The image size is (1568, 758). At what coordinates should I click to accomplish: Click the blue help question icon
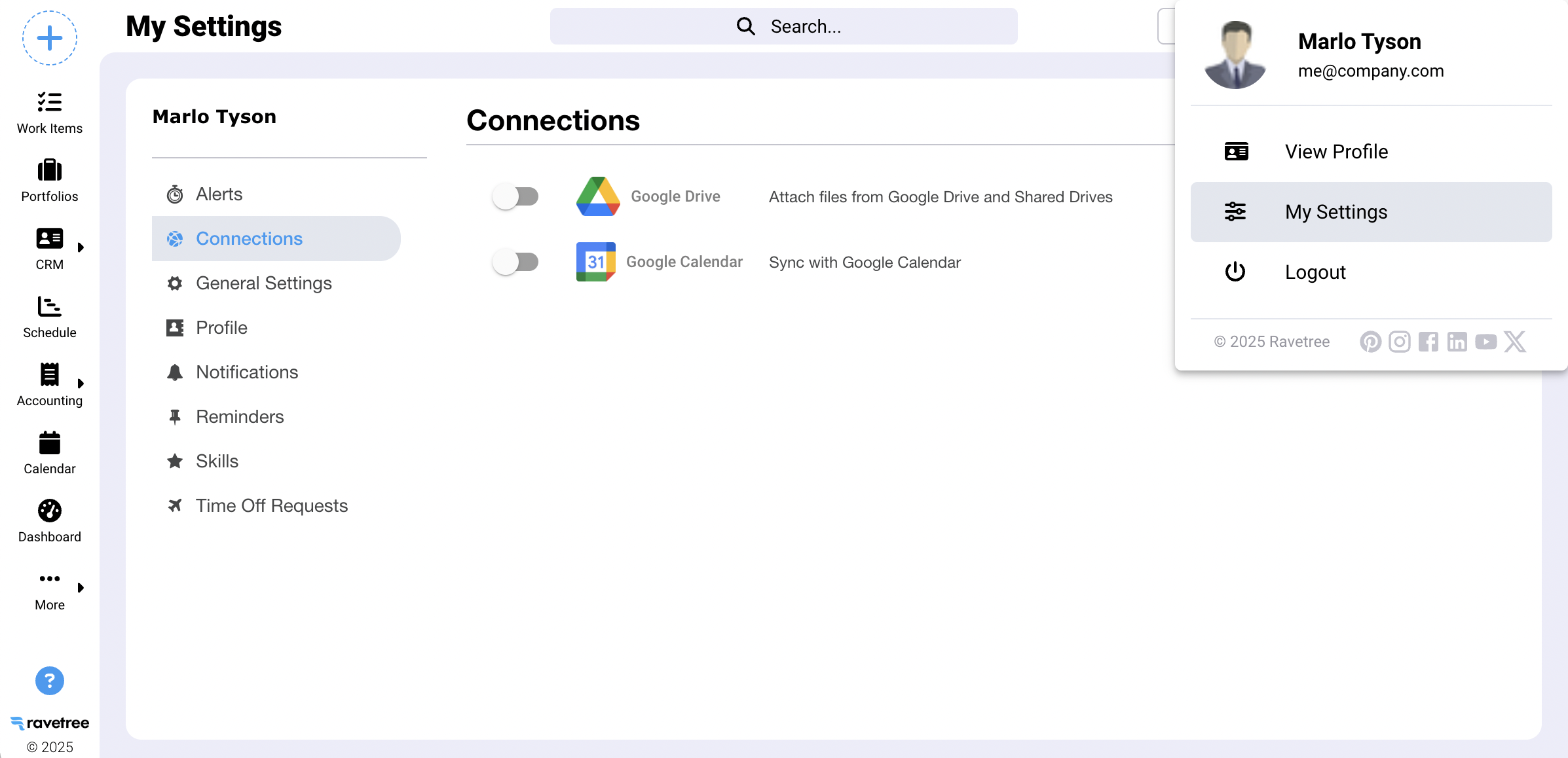click(x=50, y=681)
